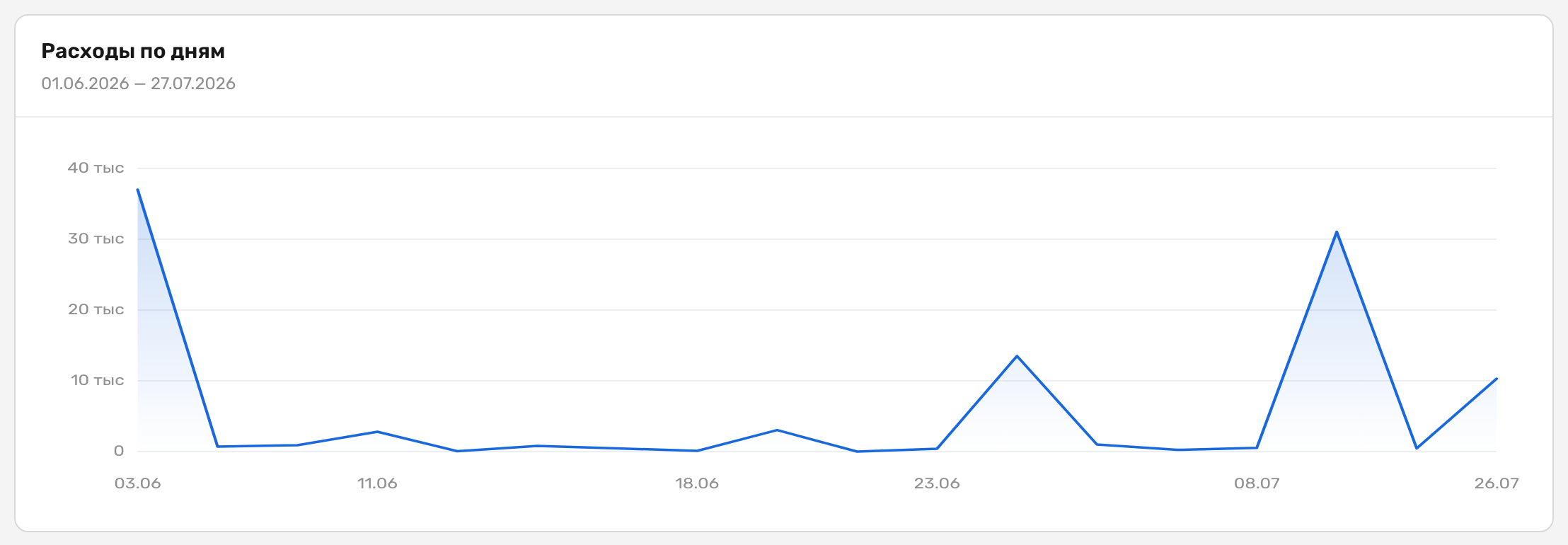This screenshot has width=1568, height=545.
Task: Click the 26.07 x-axis label
Action: (x=1497, y=483)
